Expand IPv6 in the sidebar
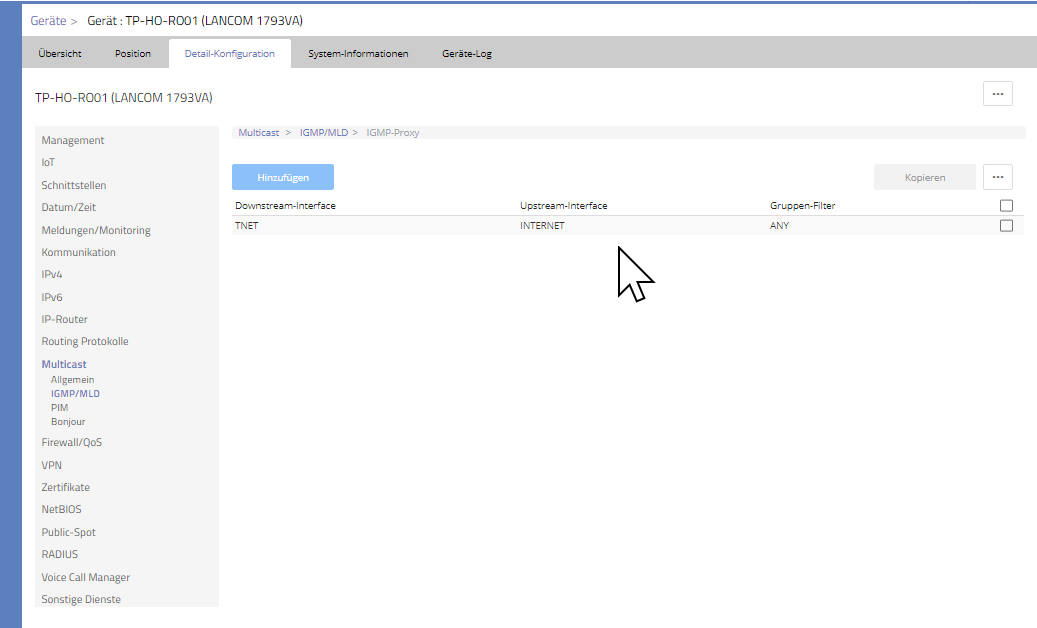 click(52, 297)
